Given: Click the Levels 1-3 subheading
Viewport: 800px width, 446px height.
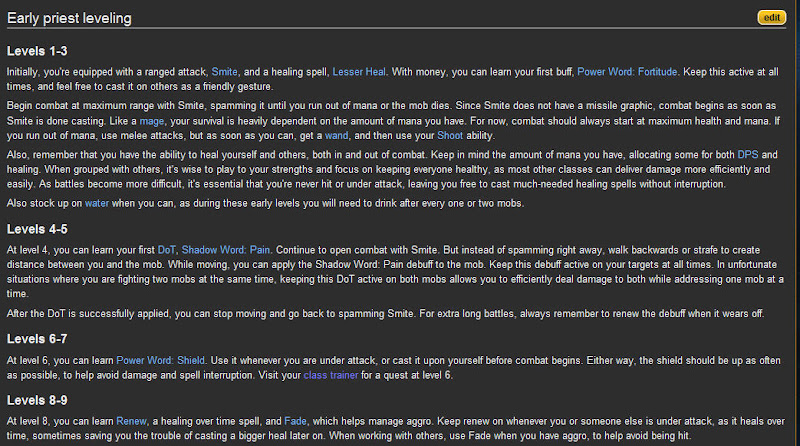Looking at the screenshot, I should tap(37, 51).
